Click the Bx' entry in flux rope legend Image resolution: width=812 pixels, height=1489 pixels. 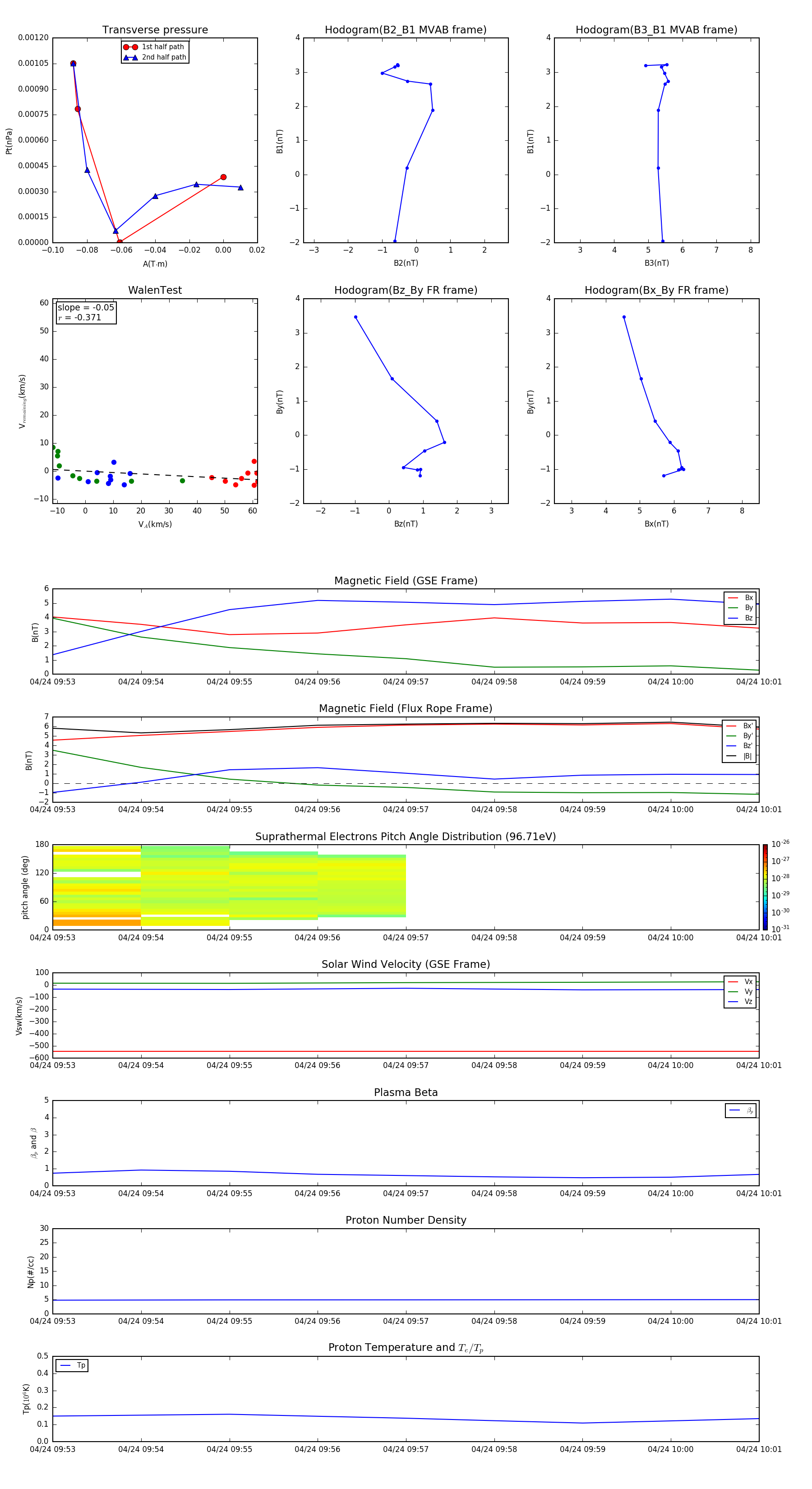pyautogui.click(x=739, y=726)
